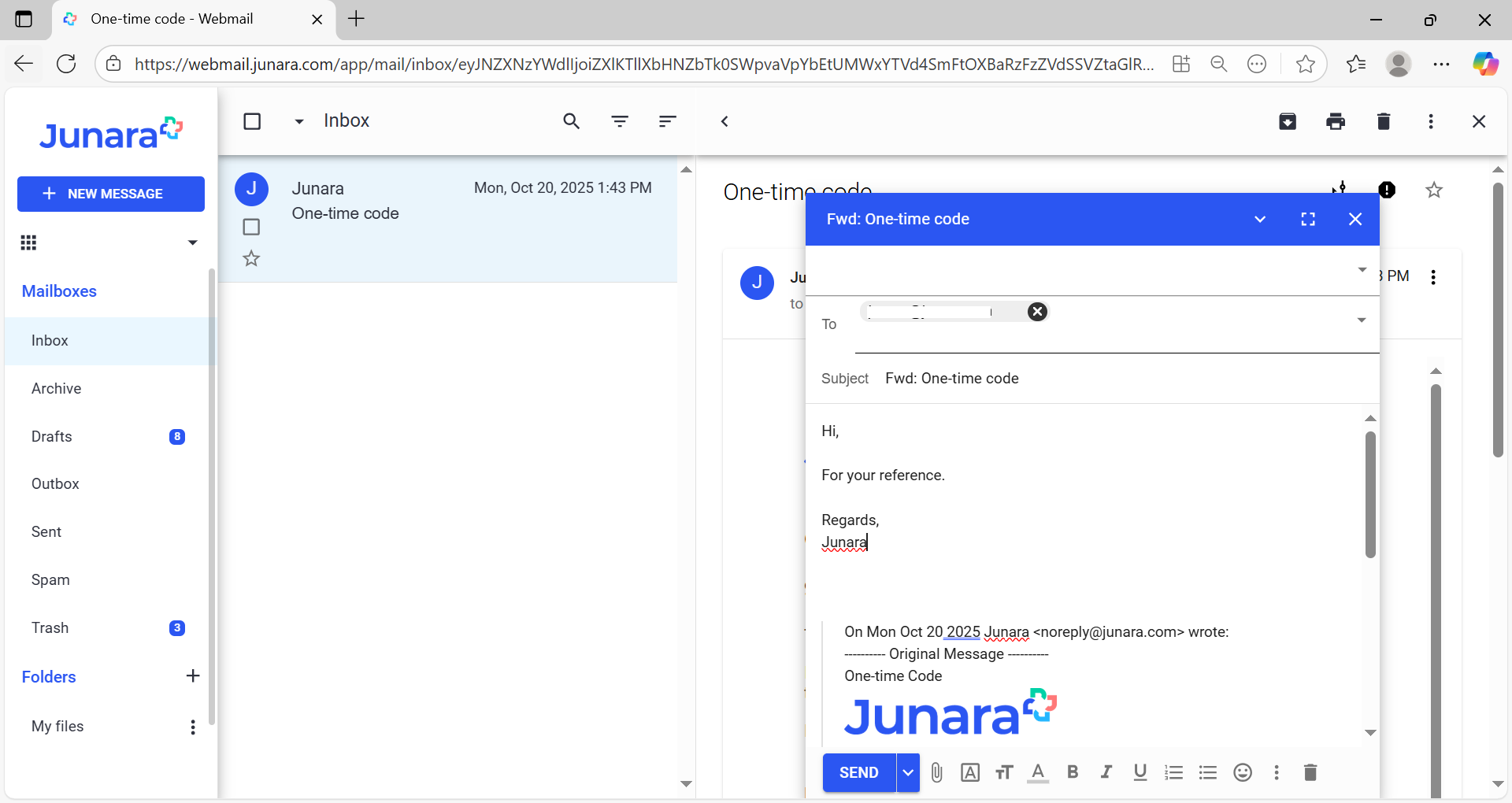This screenshot has width=1512, height=803.
Task: Archive the open message
Action: (1288, 121)
